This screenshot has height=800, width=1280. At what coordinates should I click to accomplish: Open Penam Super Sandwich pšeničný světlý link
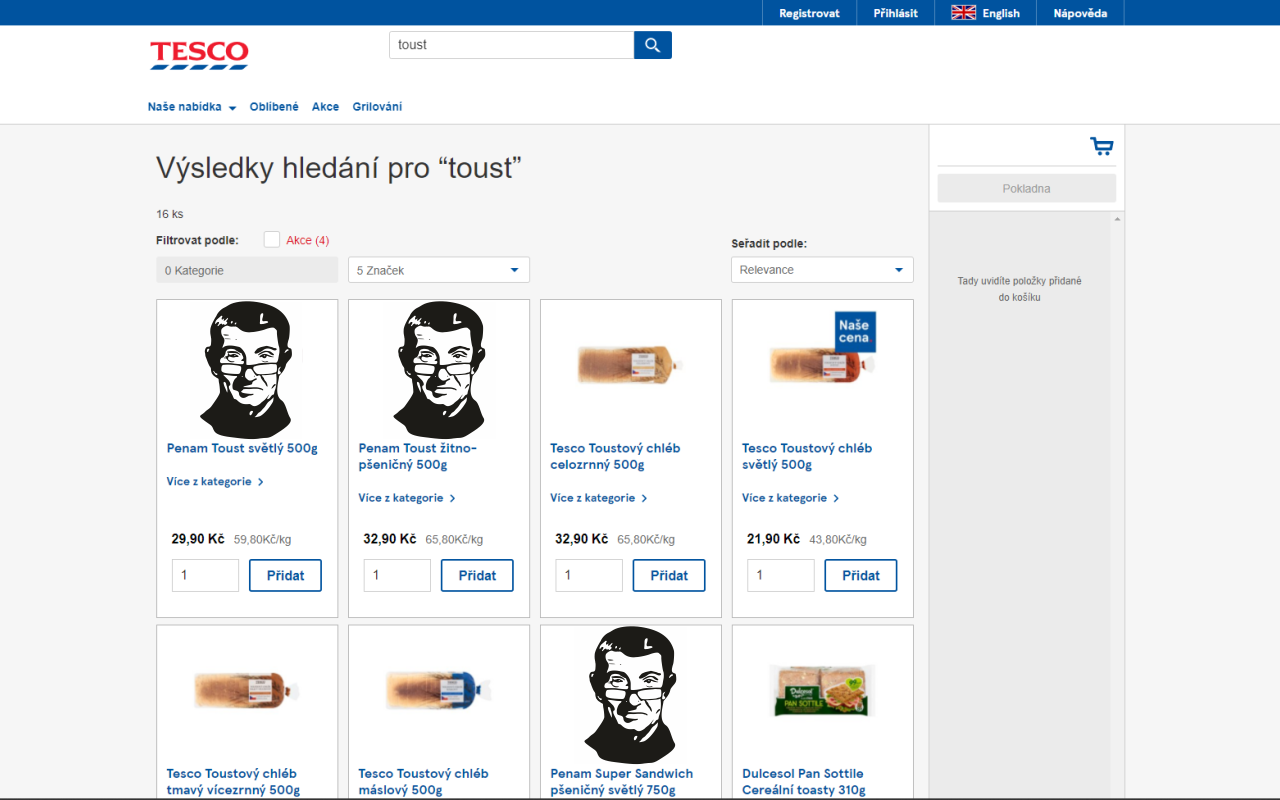(621, 781)
